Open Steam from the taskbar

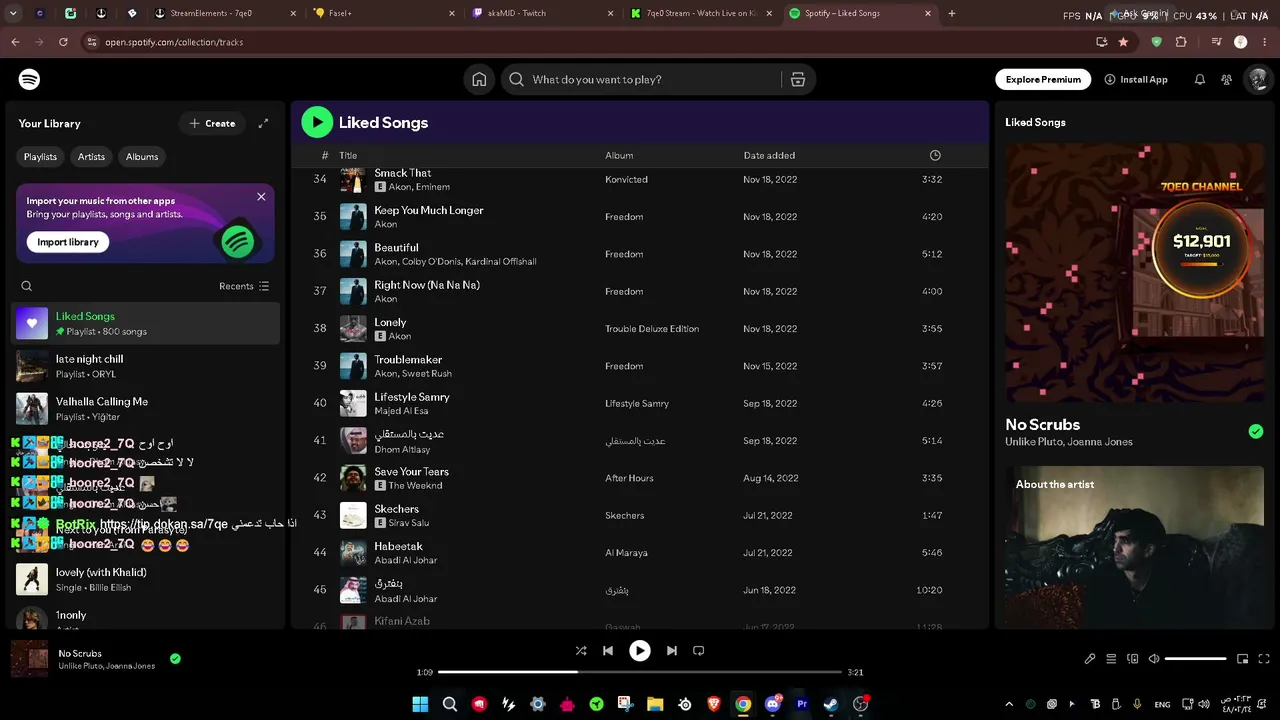831,704
